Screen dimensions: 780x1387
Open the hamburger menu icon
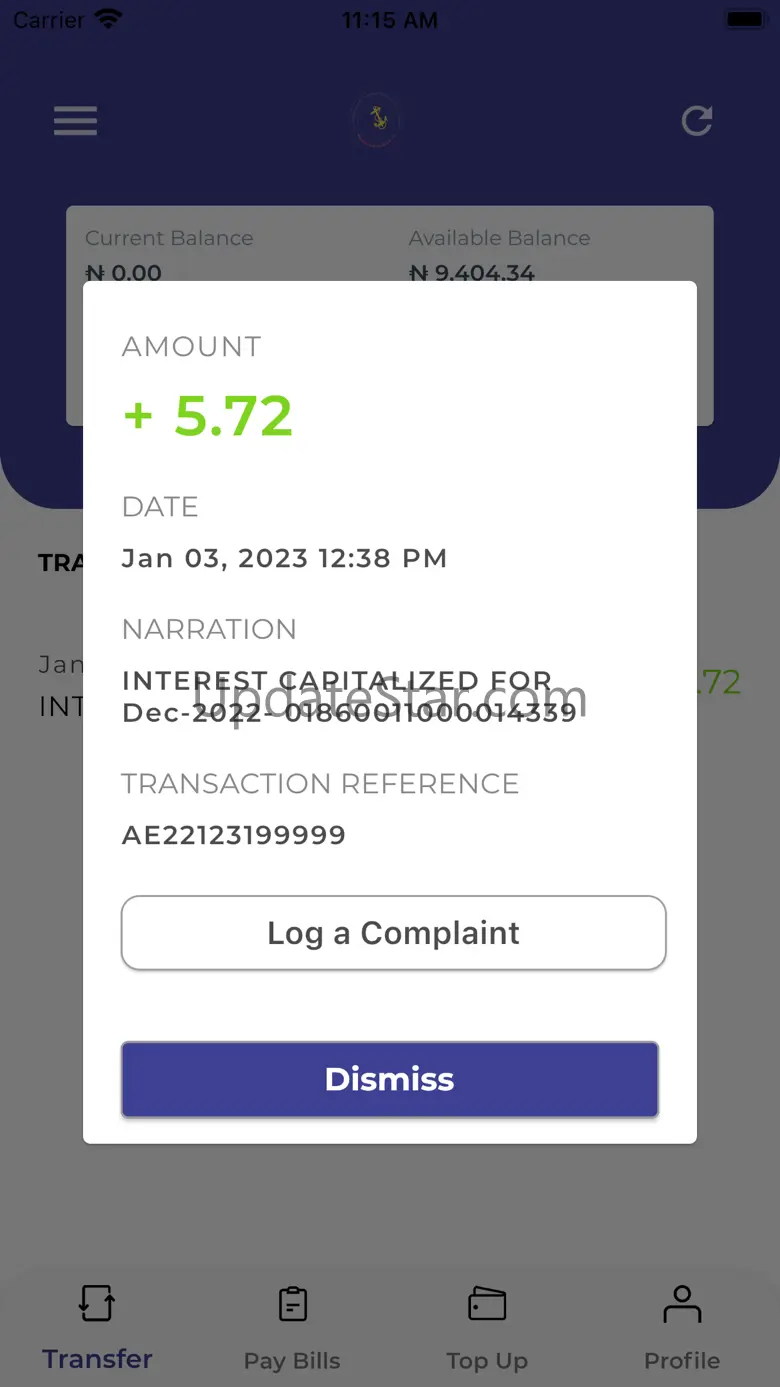click(x=75, y=121)
